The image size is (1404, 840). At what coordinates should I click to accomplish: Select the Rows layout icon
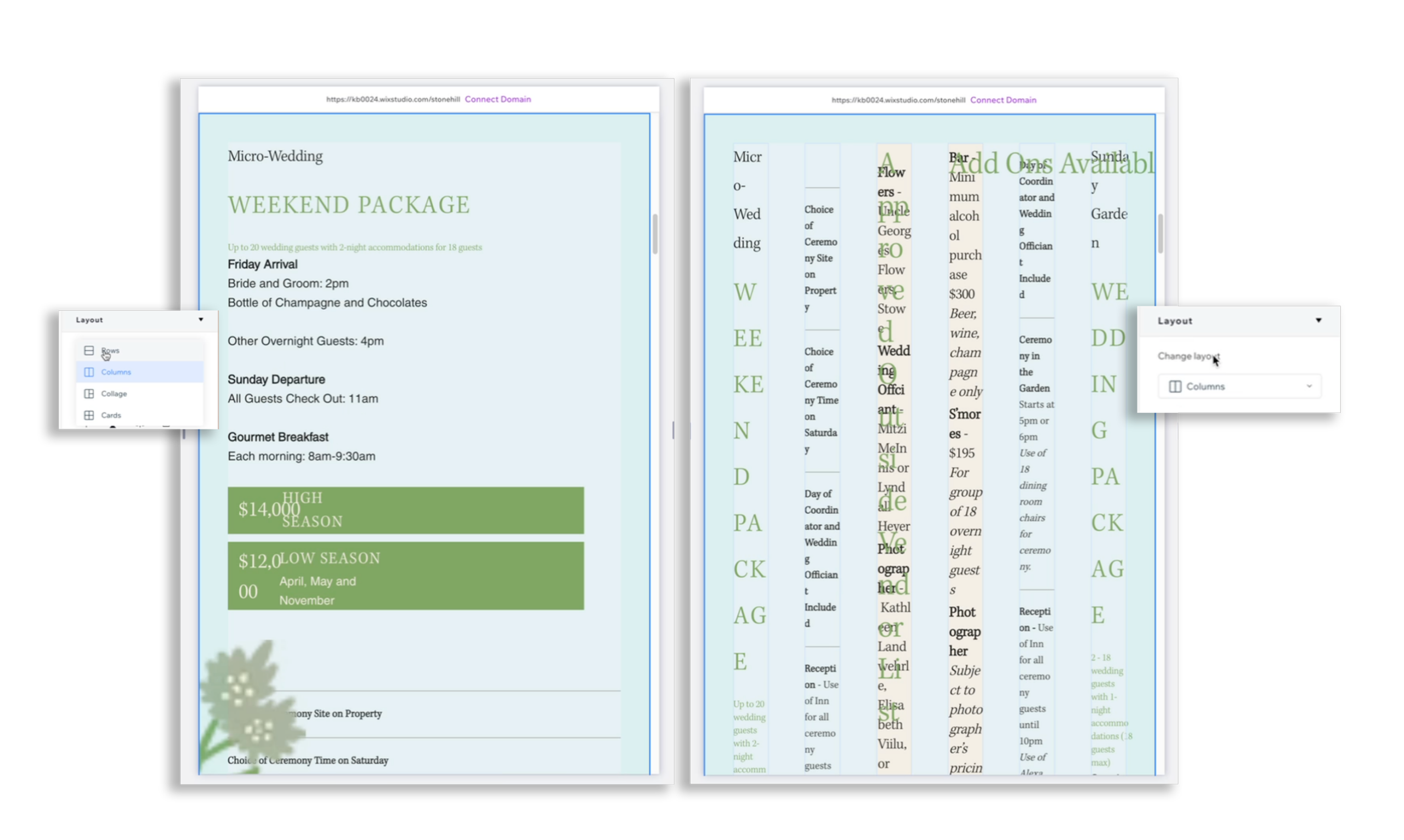(89, 350)
